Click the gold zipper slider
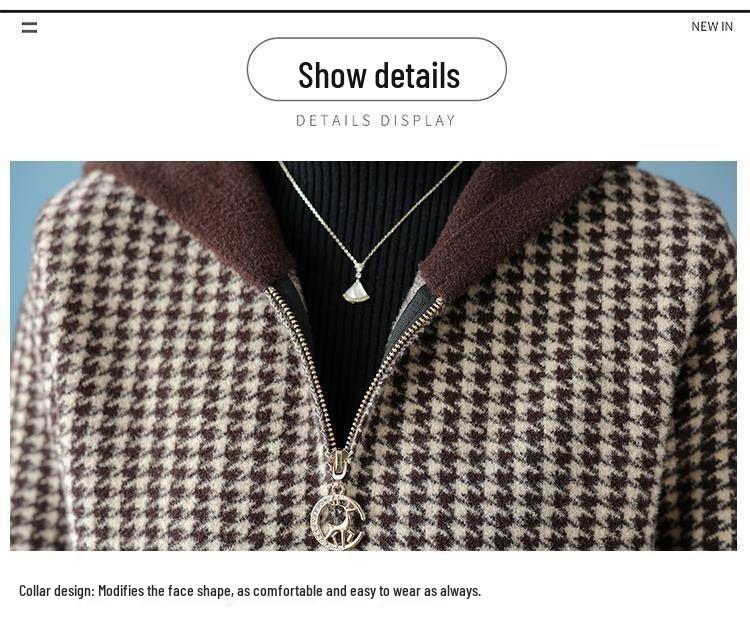 coord(338,464)
